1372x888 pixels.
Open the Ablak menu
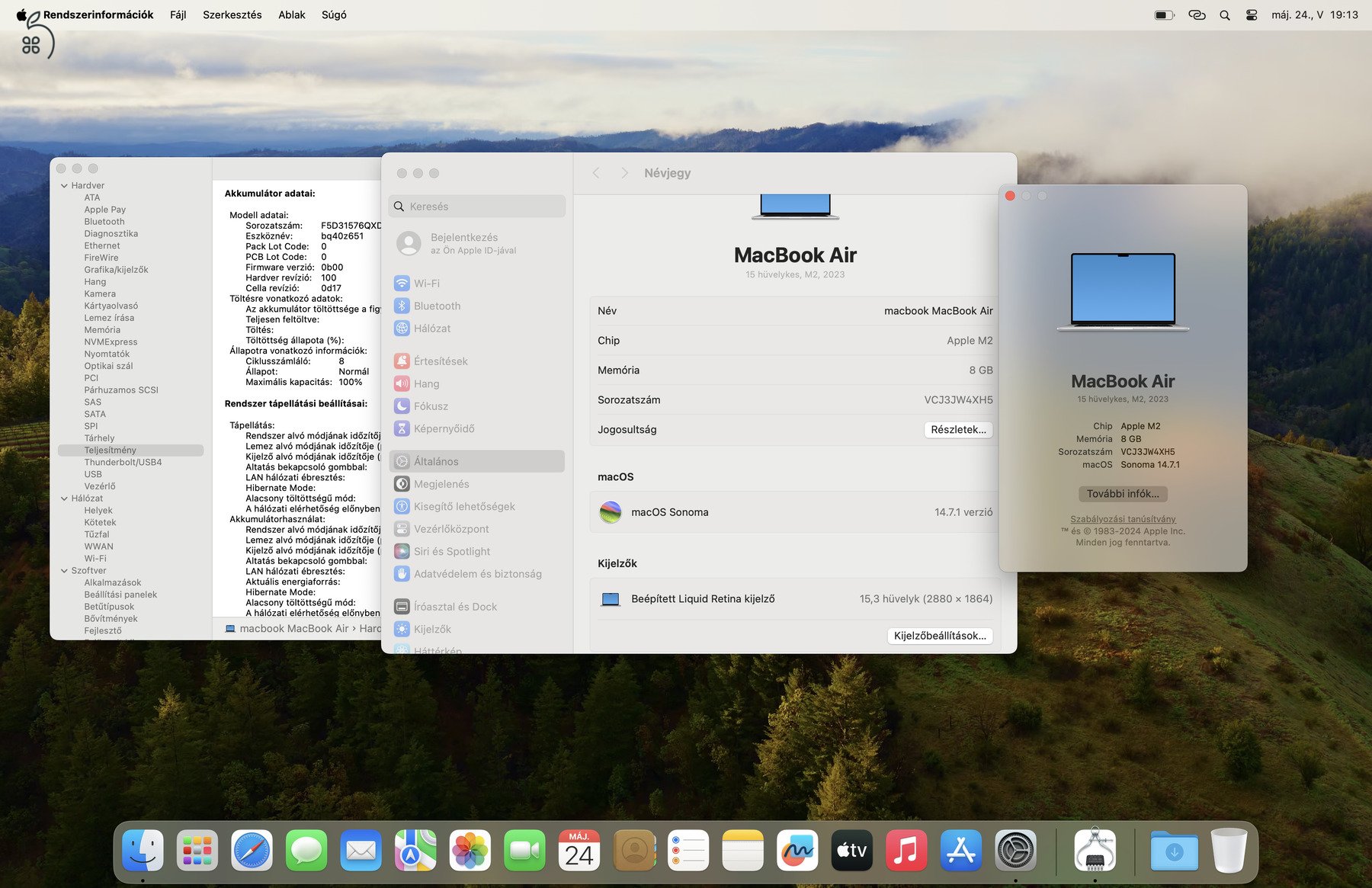[292, 15]
